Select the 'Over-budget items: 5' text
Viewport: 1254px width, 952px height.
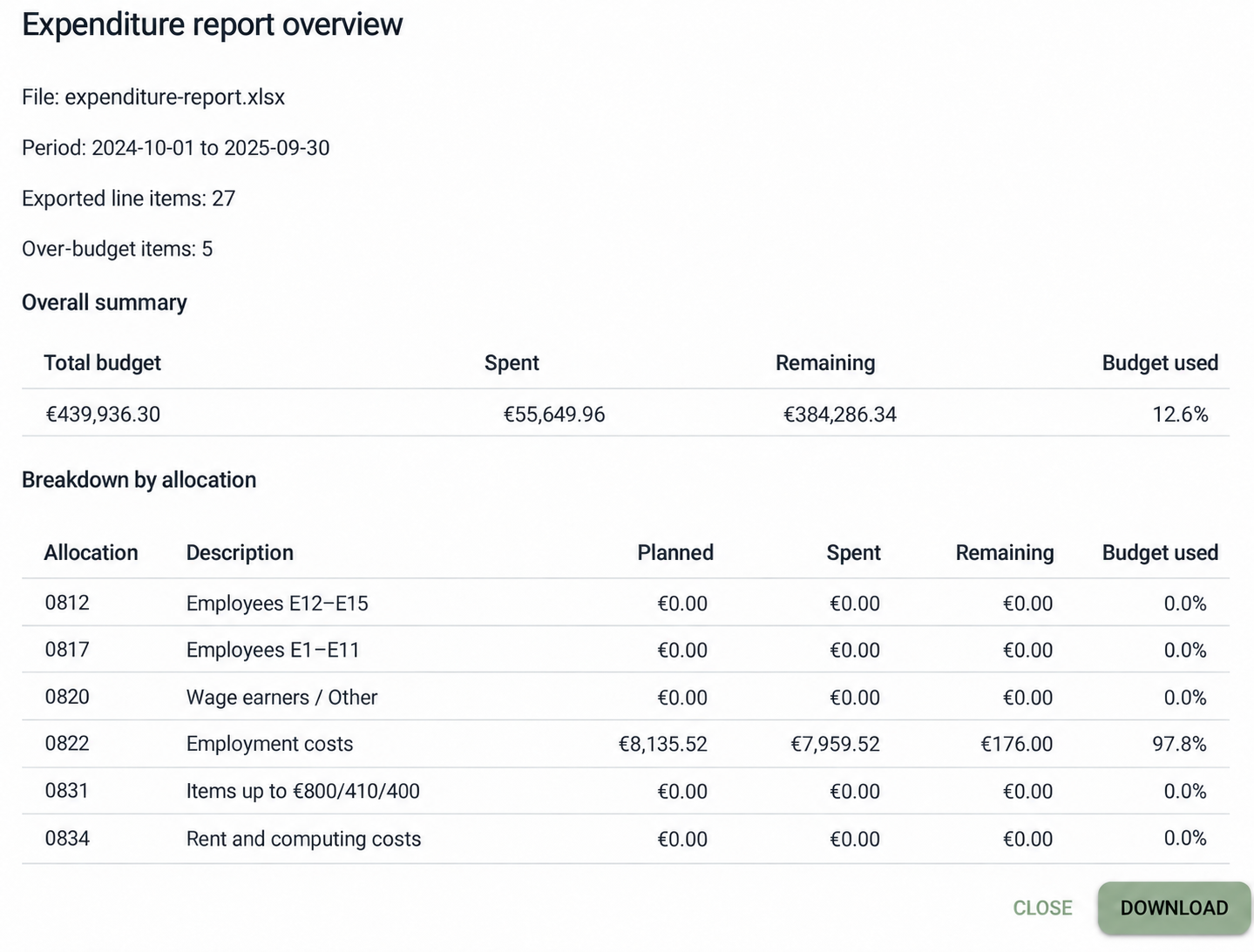coord(118,249)
